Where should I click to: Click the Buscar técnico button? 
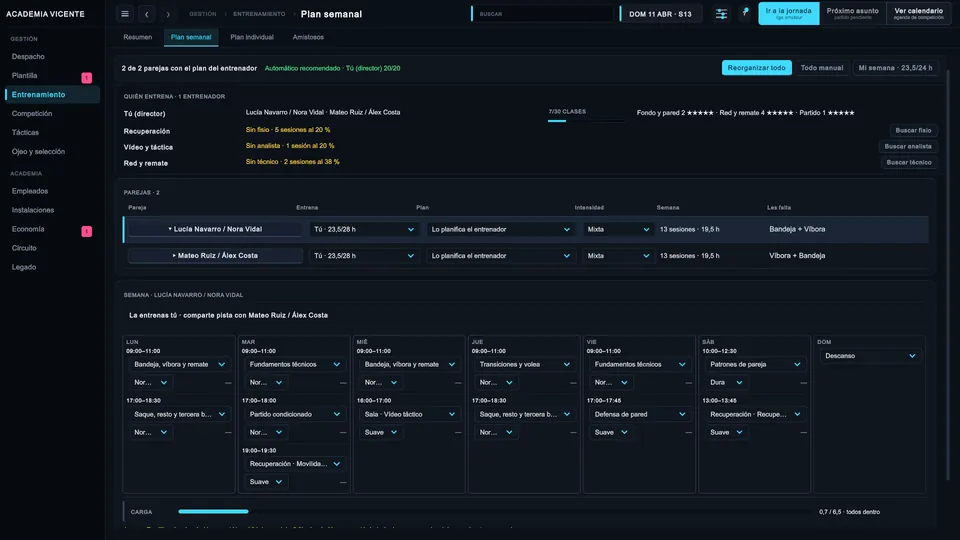pyautogui.click(x=909, y=162)
